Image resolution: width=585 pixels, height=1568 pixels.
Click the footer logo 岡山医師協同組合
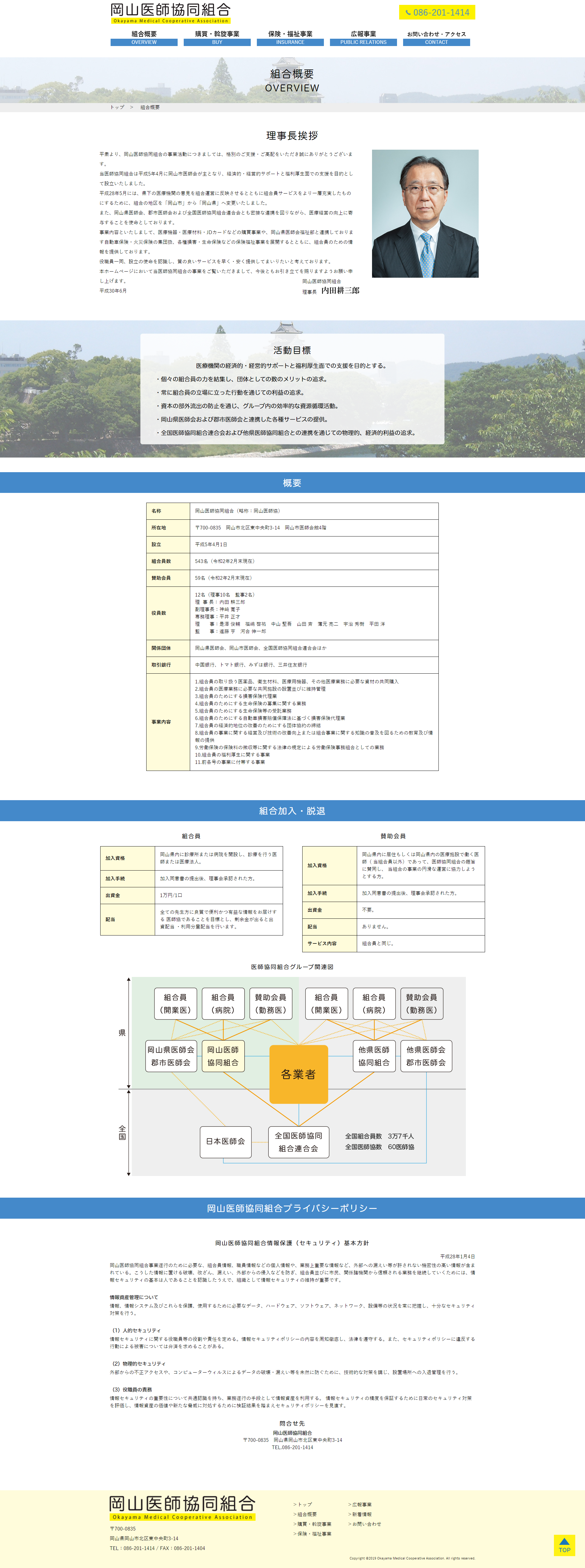point(182,1508)
